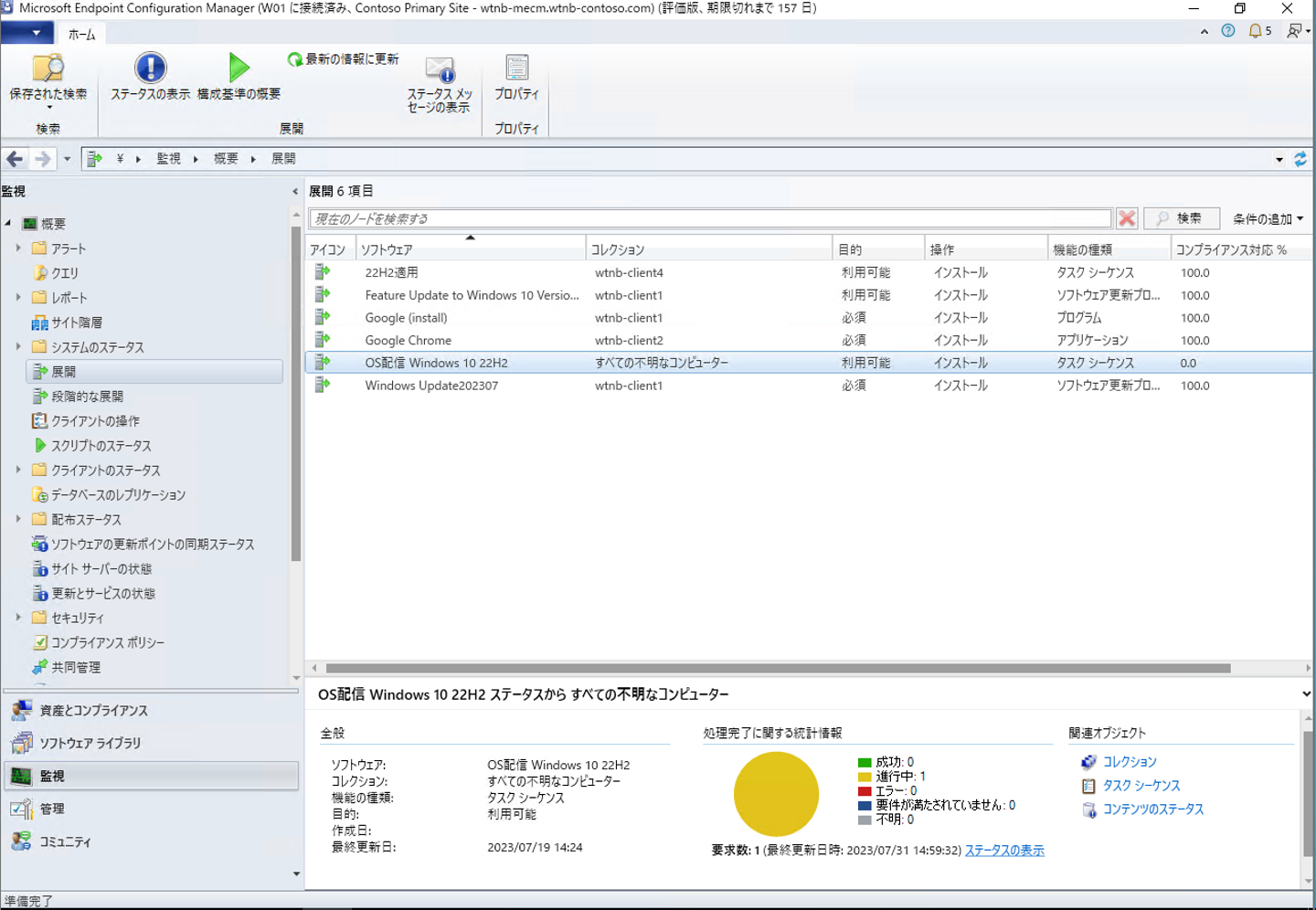The image size is (1316, 910).
Task: Collapse the 概要 tree node
Action: [x=8, y=223]
